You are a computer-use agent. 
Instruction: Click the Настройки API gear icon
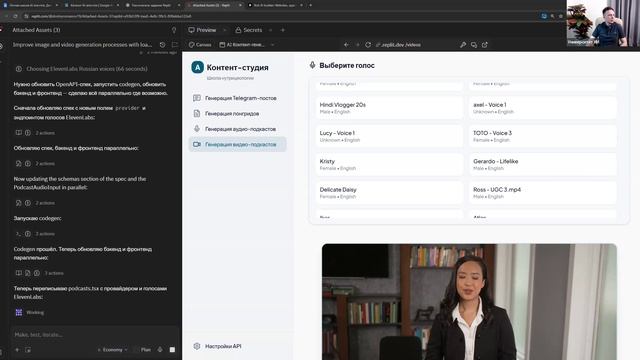pyautogui.click(x=197, y=346)
